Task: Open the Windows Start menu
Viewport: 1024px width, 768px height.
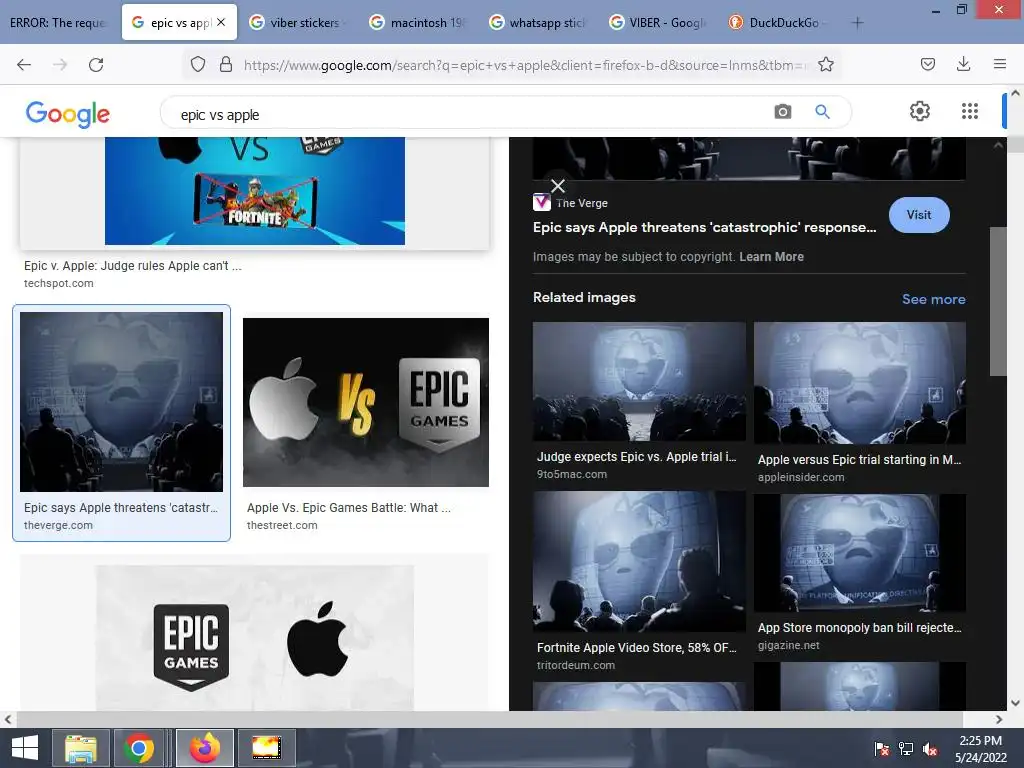Action: click(x=25, y=748)
